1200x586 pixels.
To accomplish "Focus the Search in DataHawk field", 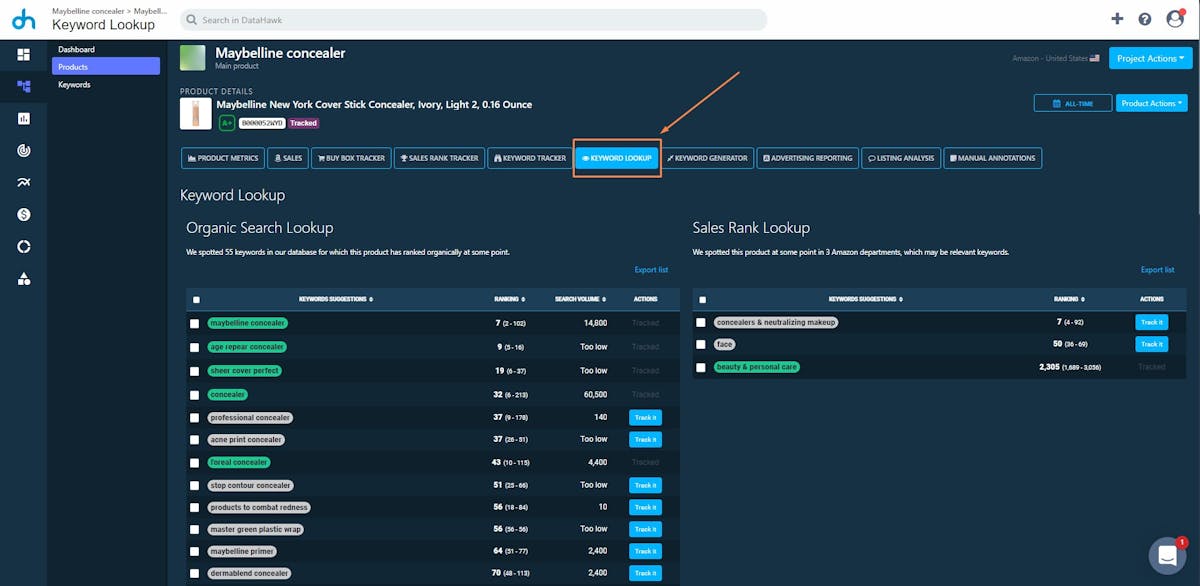I will tap(474, 20).
